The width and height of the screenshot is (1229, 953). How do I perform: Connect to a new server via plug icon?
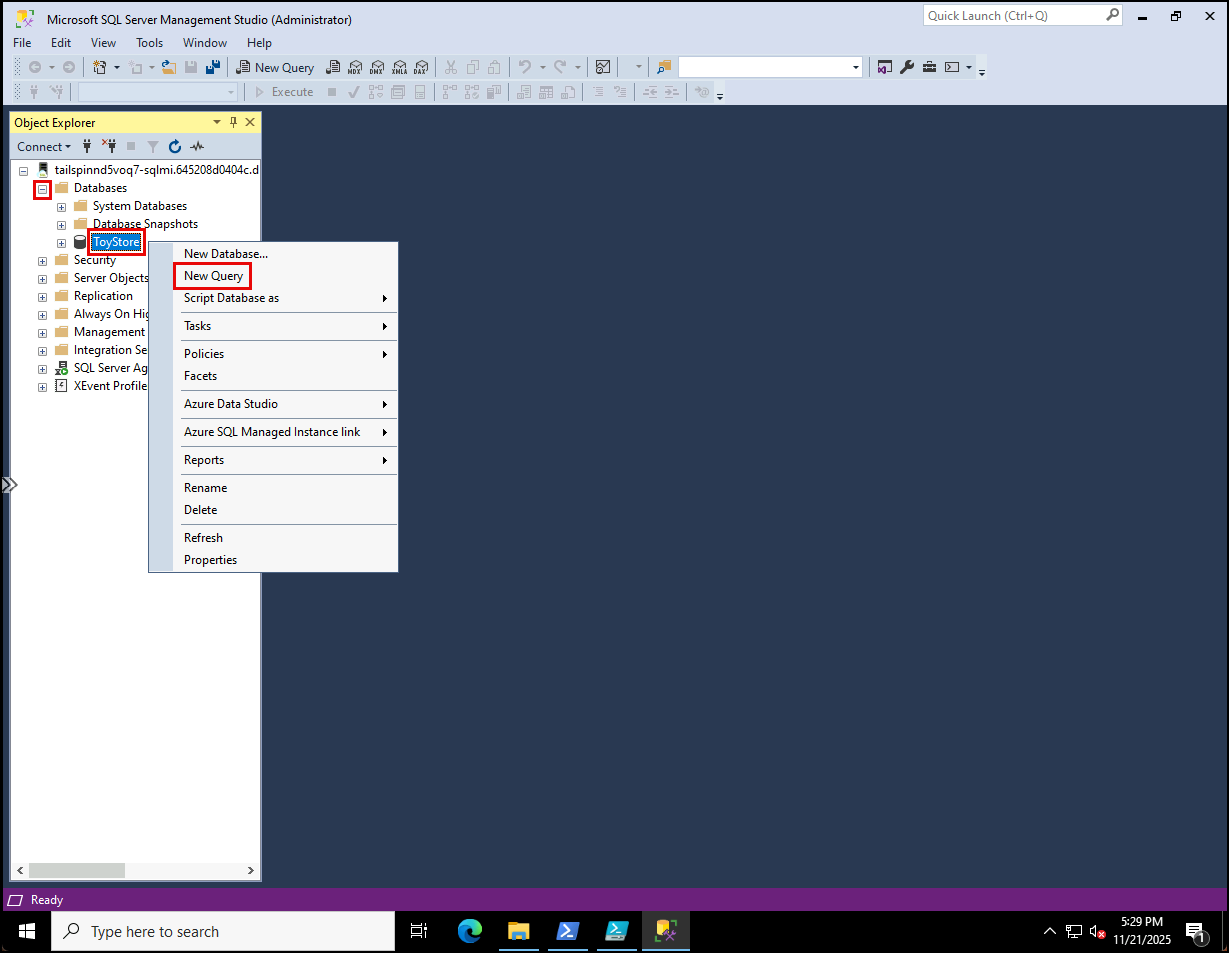point(87,147)
